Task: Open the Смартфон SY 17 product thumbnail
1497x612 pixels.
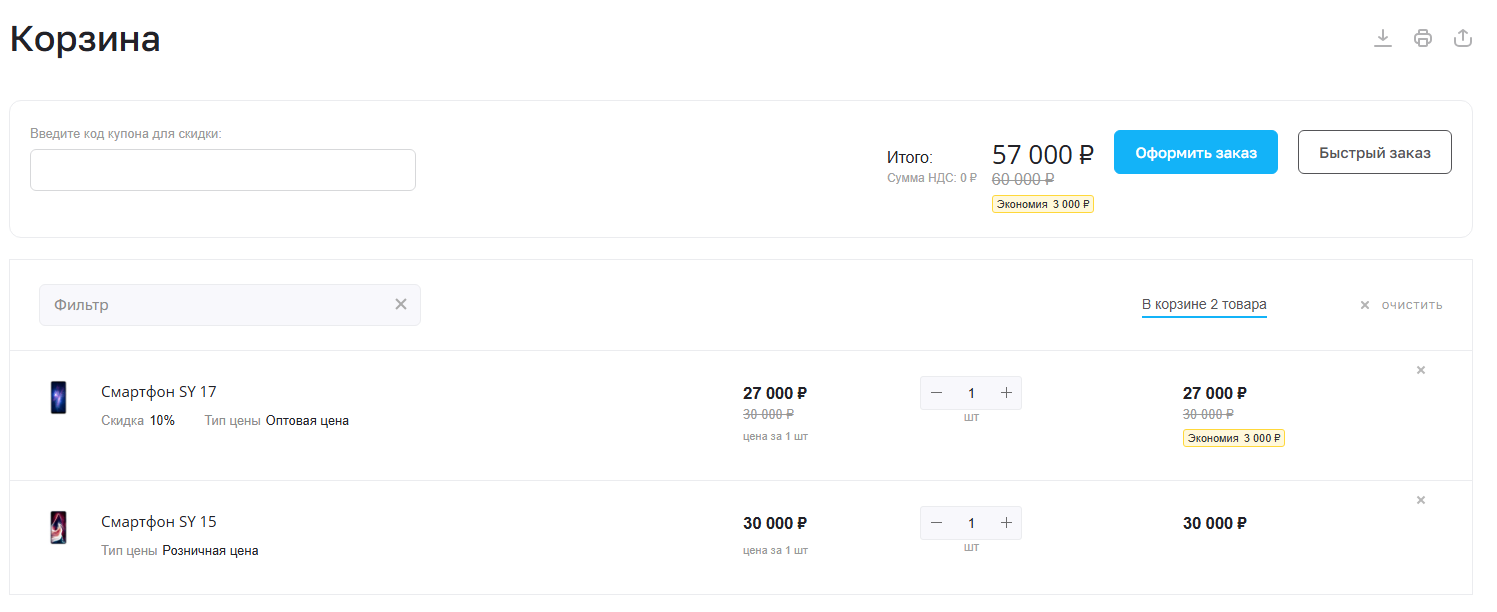Action: (59, 397)
